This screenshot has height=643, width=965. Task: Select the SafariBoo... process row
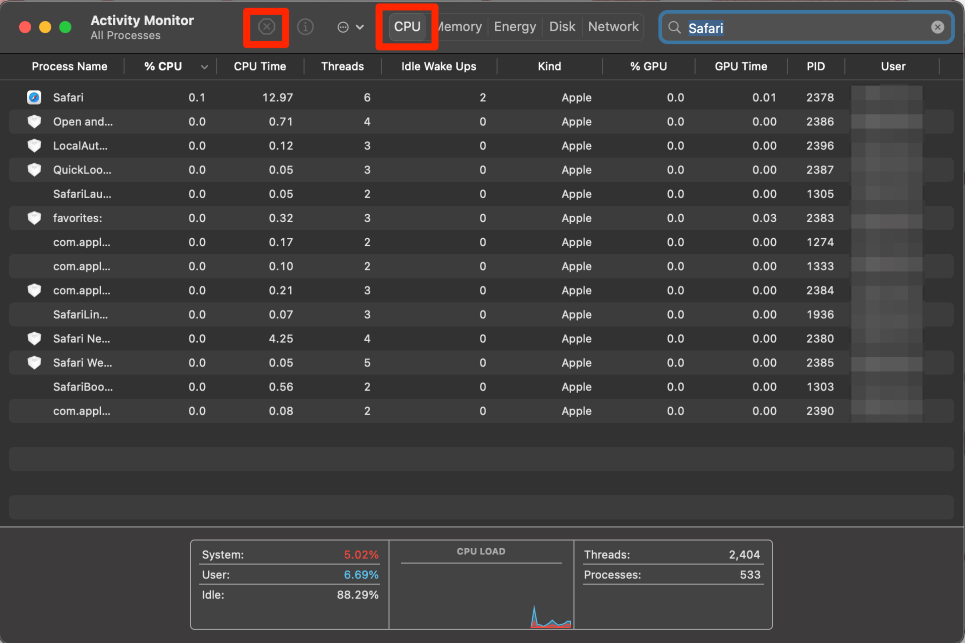click(x=82, y=387)
